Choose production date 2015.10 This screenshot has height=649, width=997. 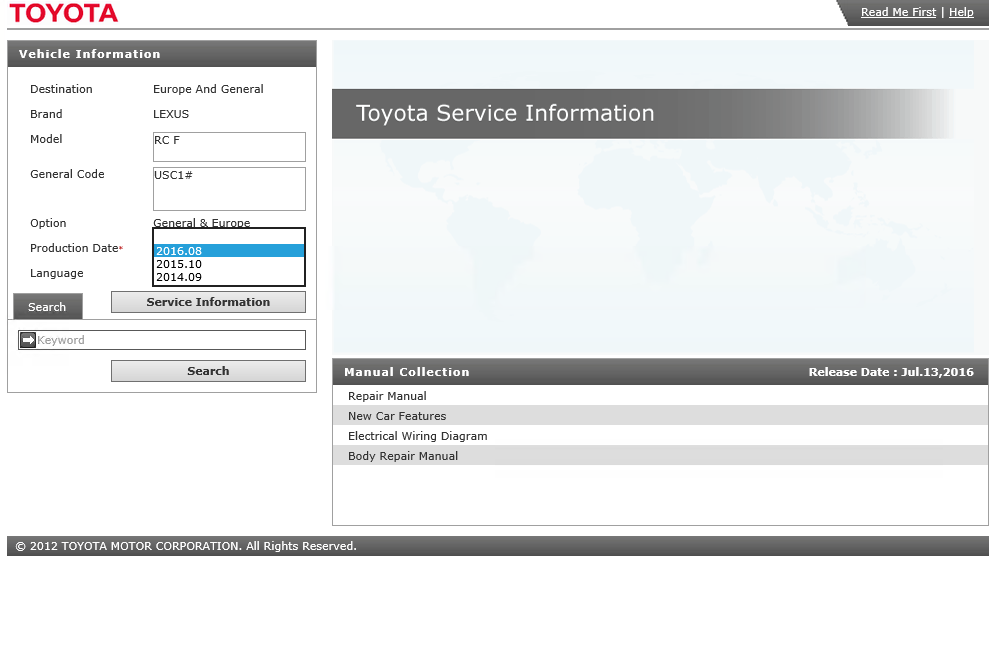[229, 264]
